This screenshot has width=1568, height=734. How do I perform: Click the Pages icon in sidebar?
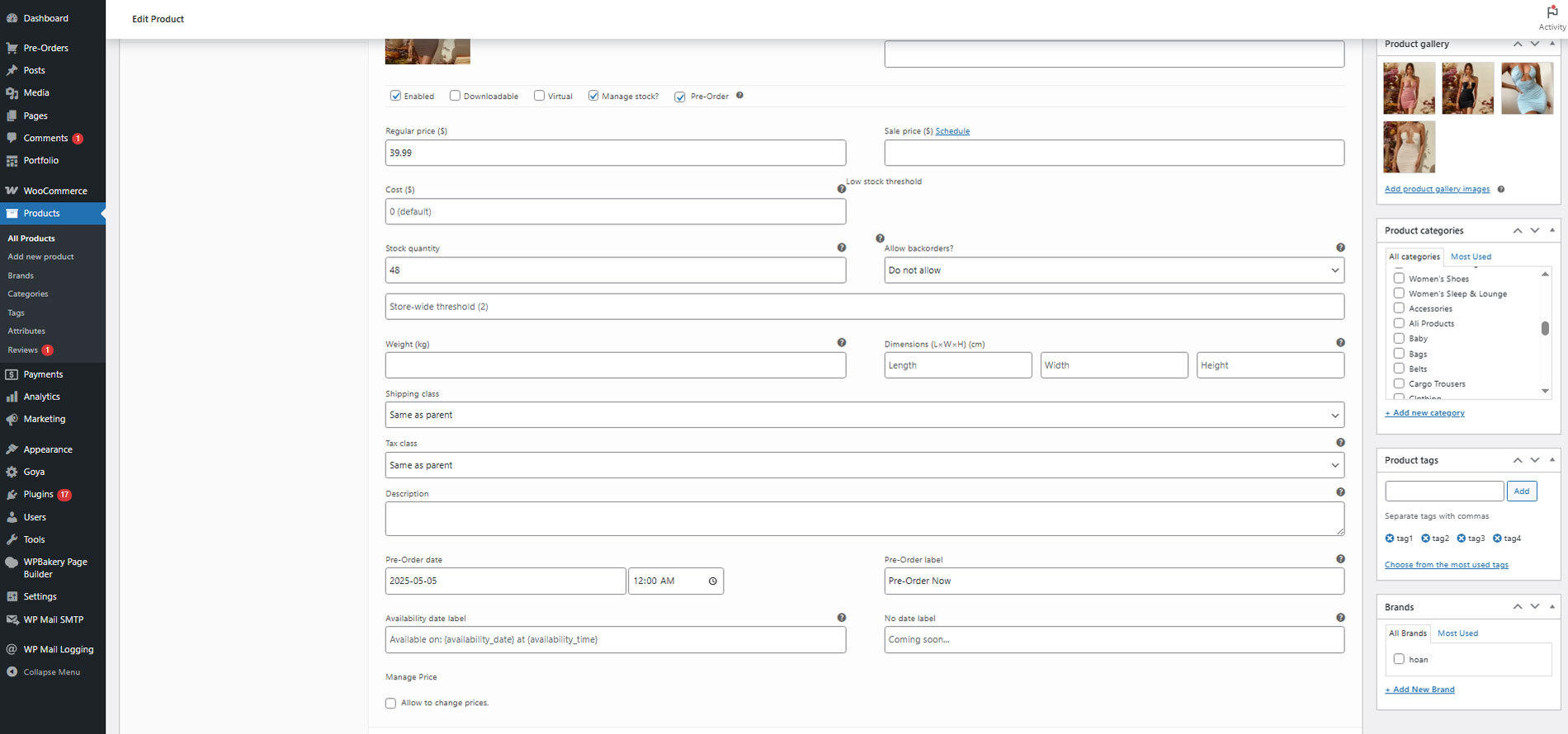pyautogui.click(x=12, y=116)
